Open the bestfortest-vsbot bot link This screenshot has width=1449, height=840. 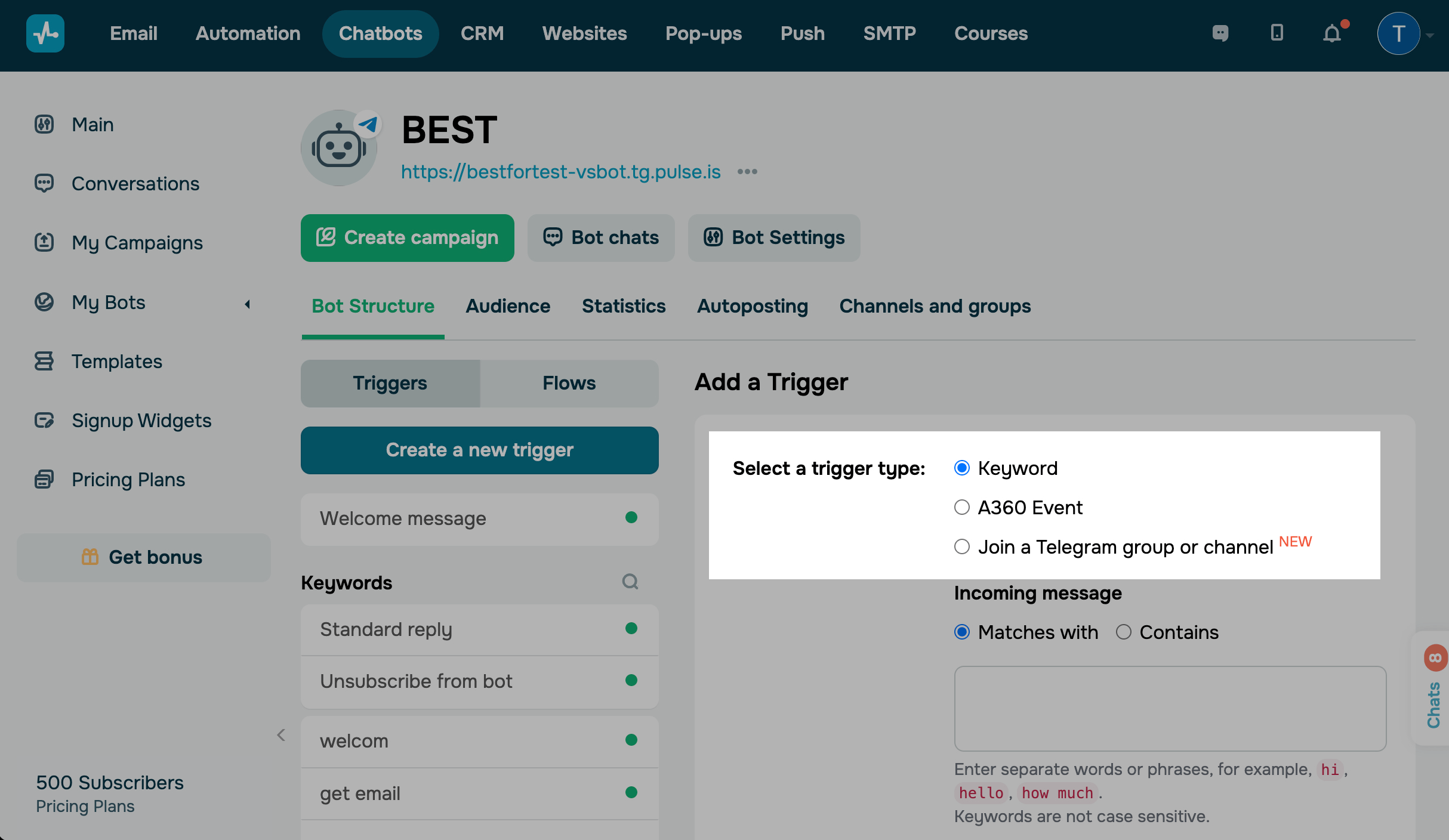[x=560, y=172]
